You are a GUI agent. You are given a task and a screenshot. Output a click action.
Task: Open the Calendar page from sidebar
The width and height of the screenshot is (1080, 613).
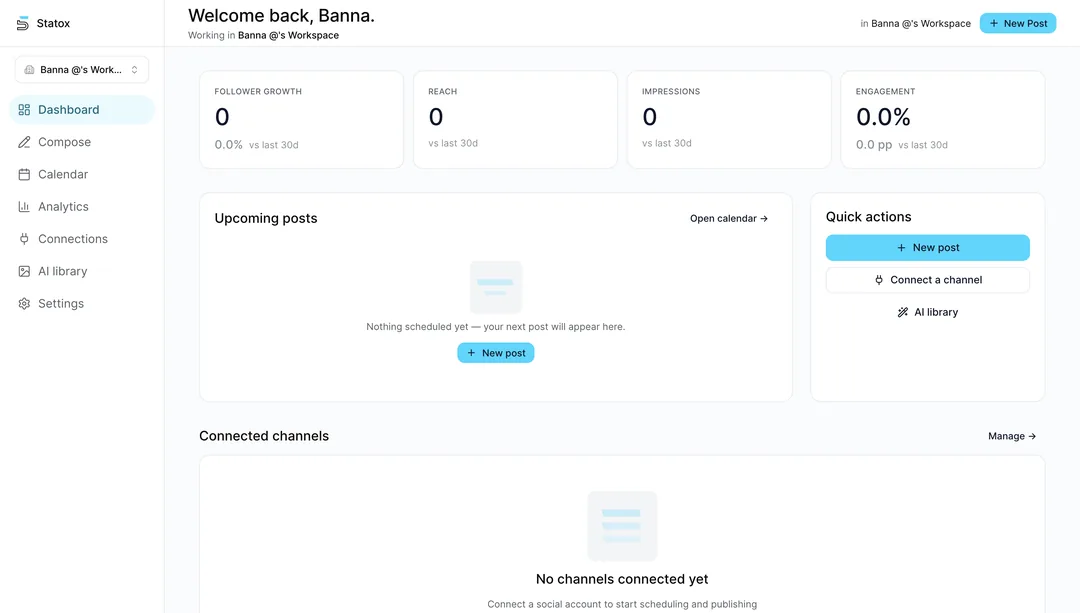(82, 174)
